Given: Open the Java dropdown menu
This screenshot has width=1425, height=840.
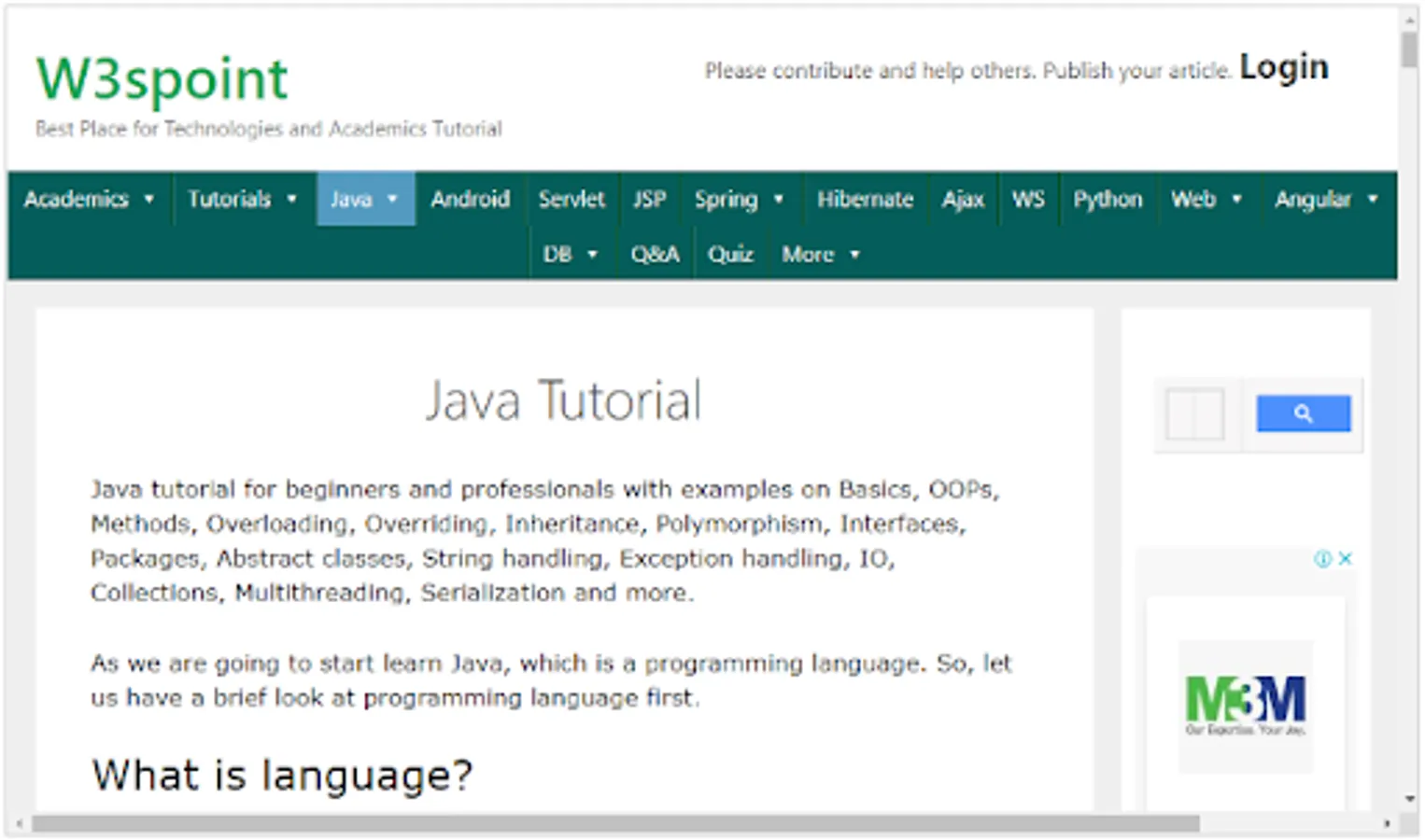Looking at the screenshot, I should point(365,199).
